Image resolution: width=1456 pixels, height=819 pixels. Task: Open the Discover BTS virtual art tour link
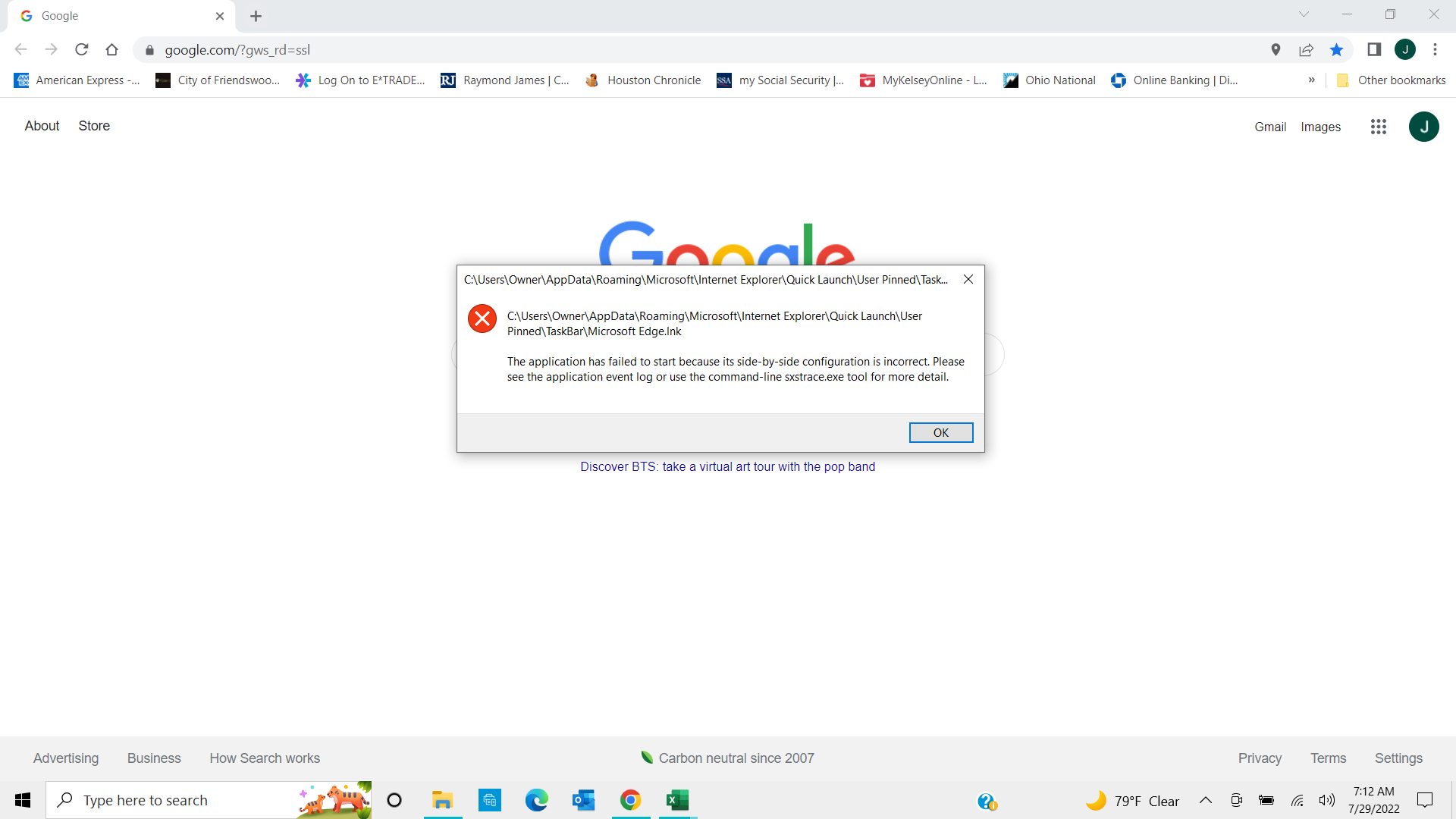pos(727,466)
